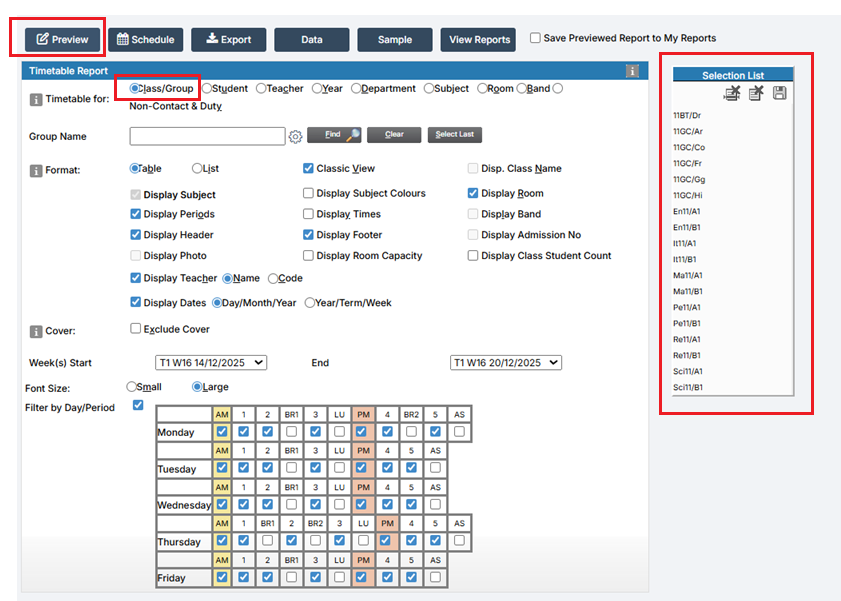Click the info icon in Timetable Report header
The height and width of the screenshot is (601, 841).
632,71
